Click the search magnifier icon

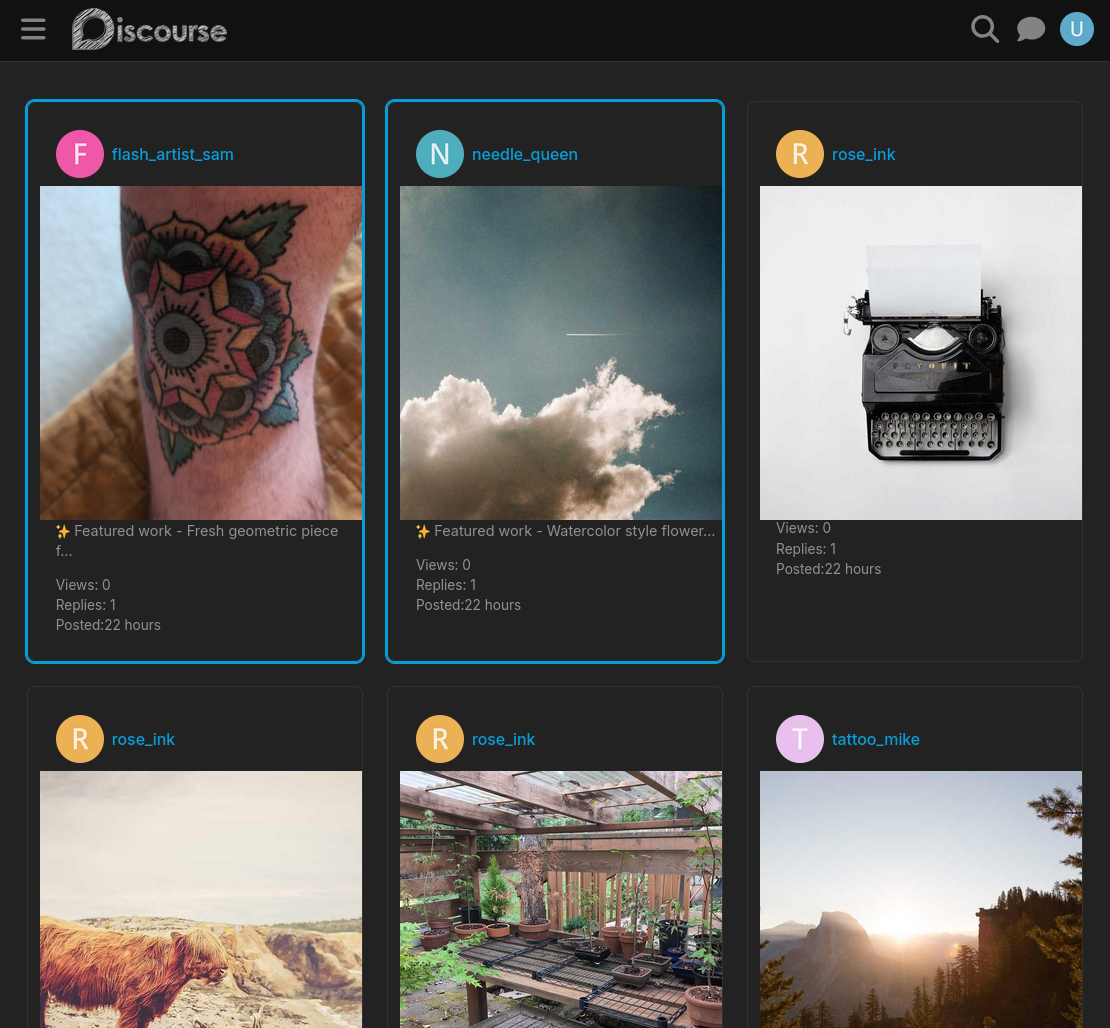click(985, 29)
